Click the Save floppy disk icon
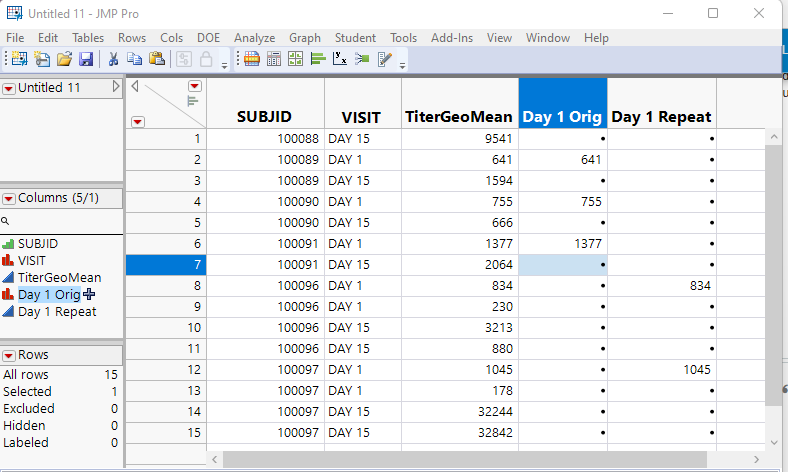 tap(86, 59)
